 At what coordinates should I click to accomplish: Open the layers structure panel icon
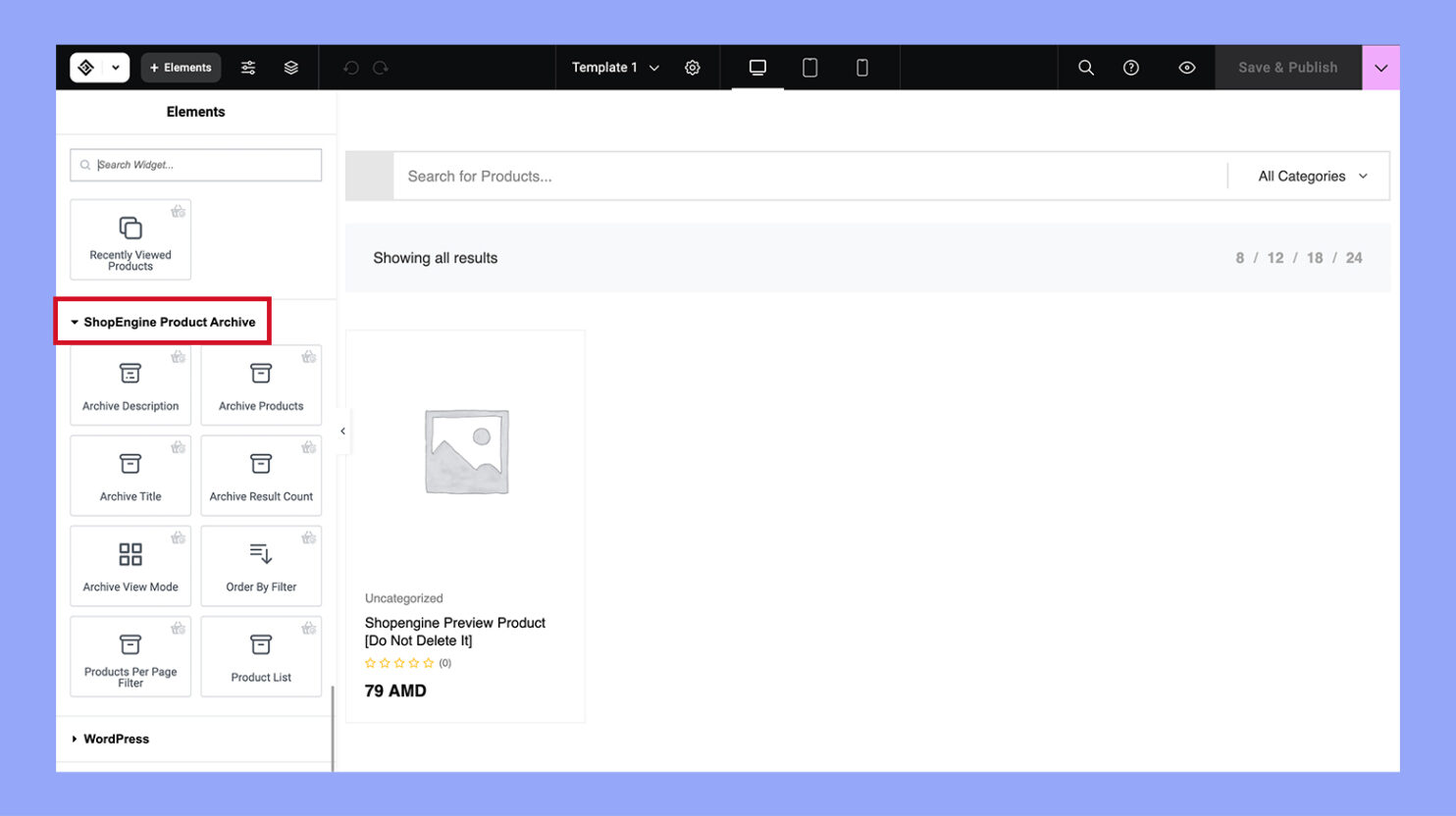[x=291, y=68]
